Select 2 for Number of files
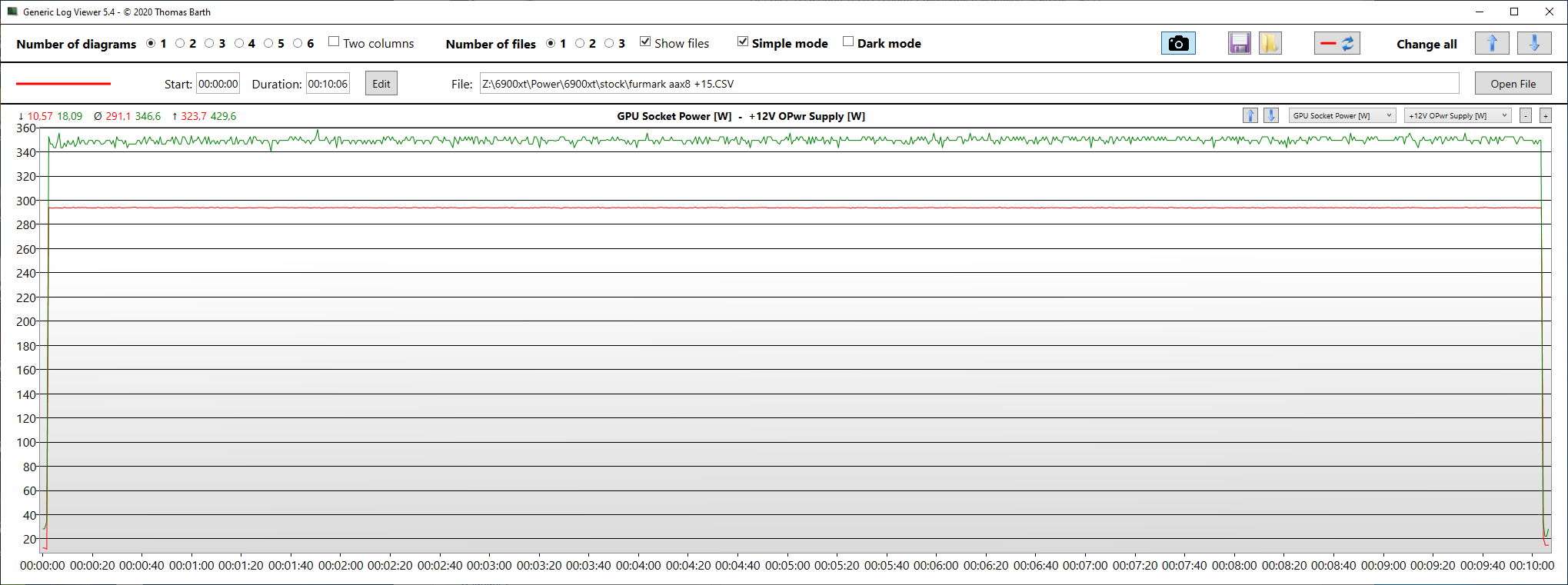Image resolution: width=1568 pixels, height=585 pixels. point(580,43)
